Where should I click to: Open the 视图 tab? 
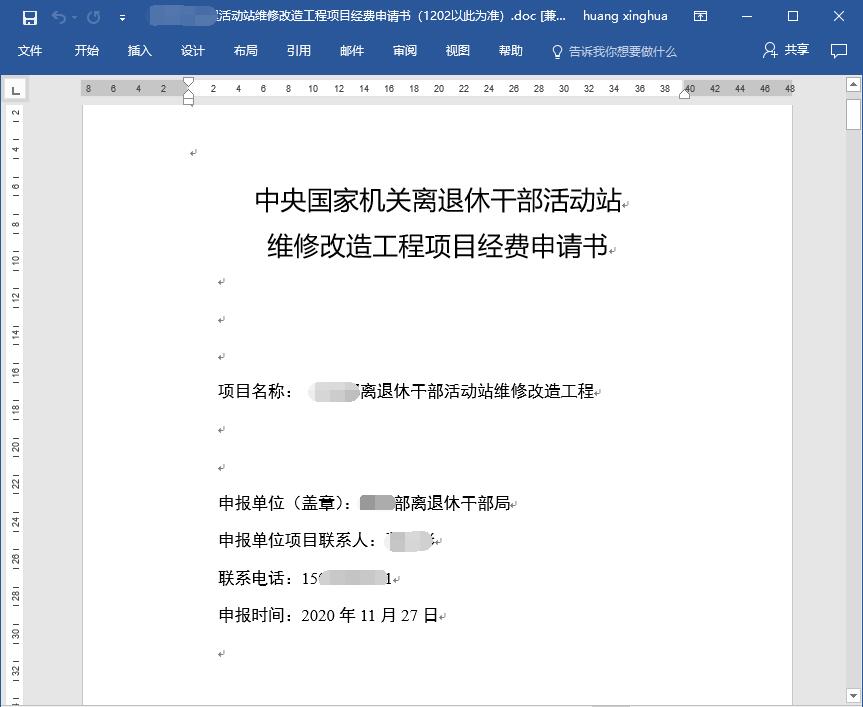(x=458, y=51)
